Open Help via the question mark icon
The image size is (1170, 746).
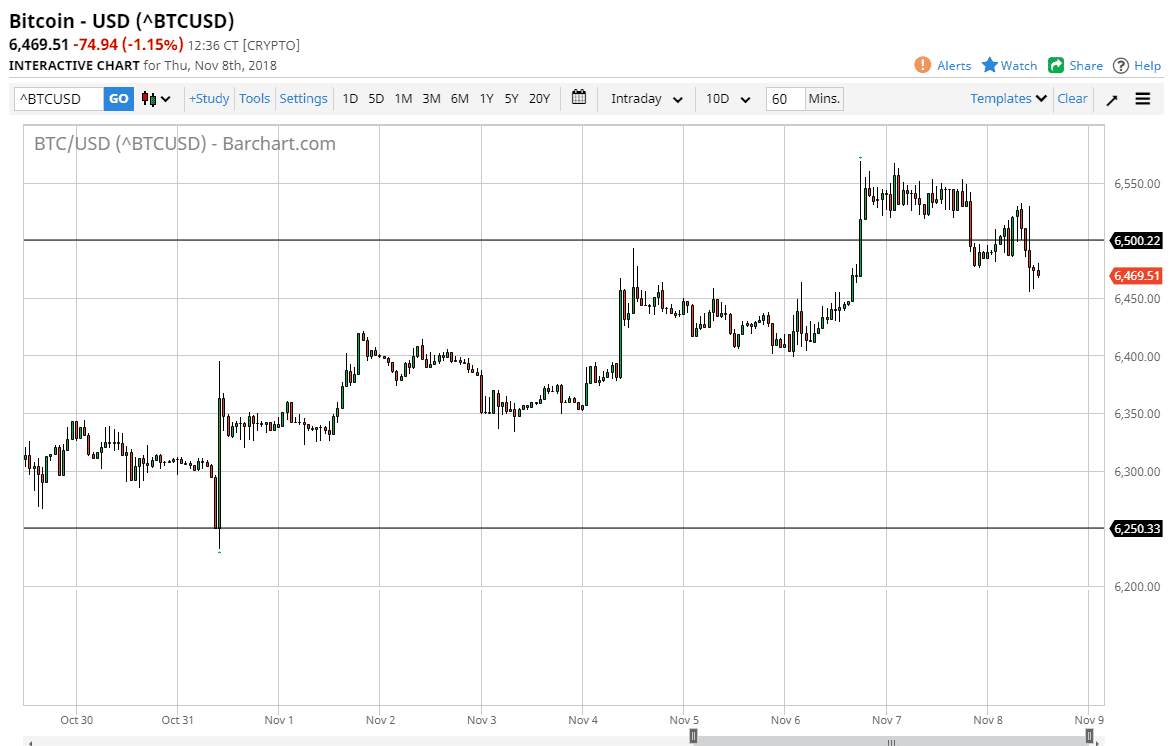(x=1124, y=65)
